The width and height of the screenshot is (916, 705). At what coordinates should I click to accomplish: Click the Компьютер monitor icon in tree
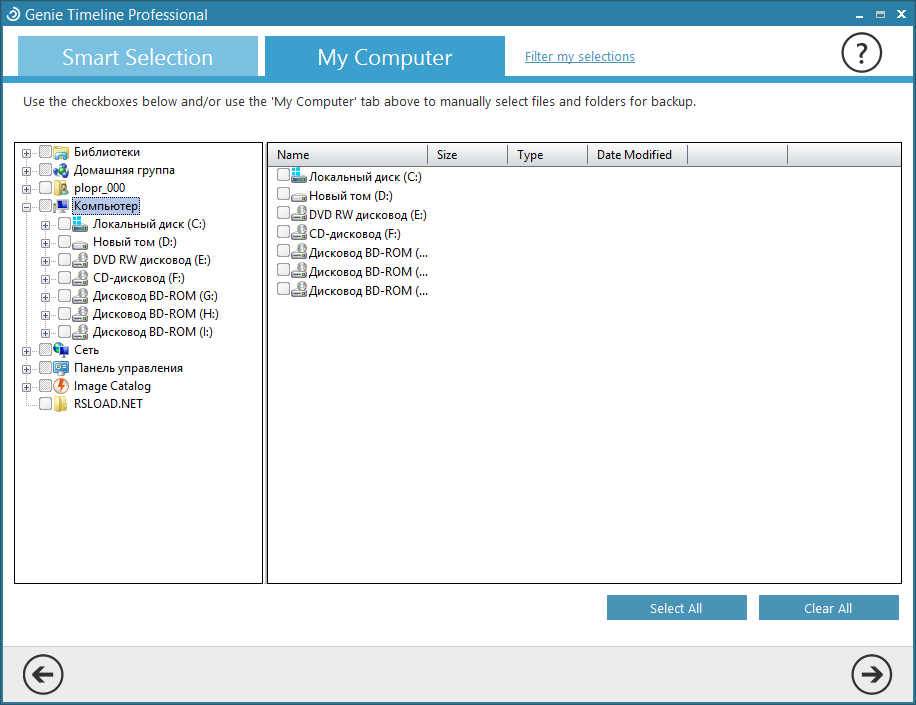click(61, 206)
